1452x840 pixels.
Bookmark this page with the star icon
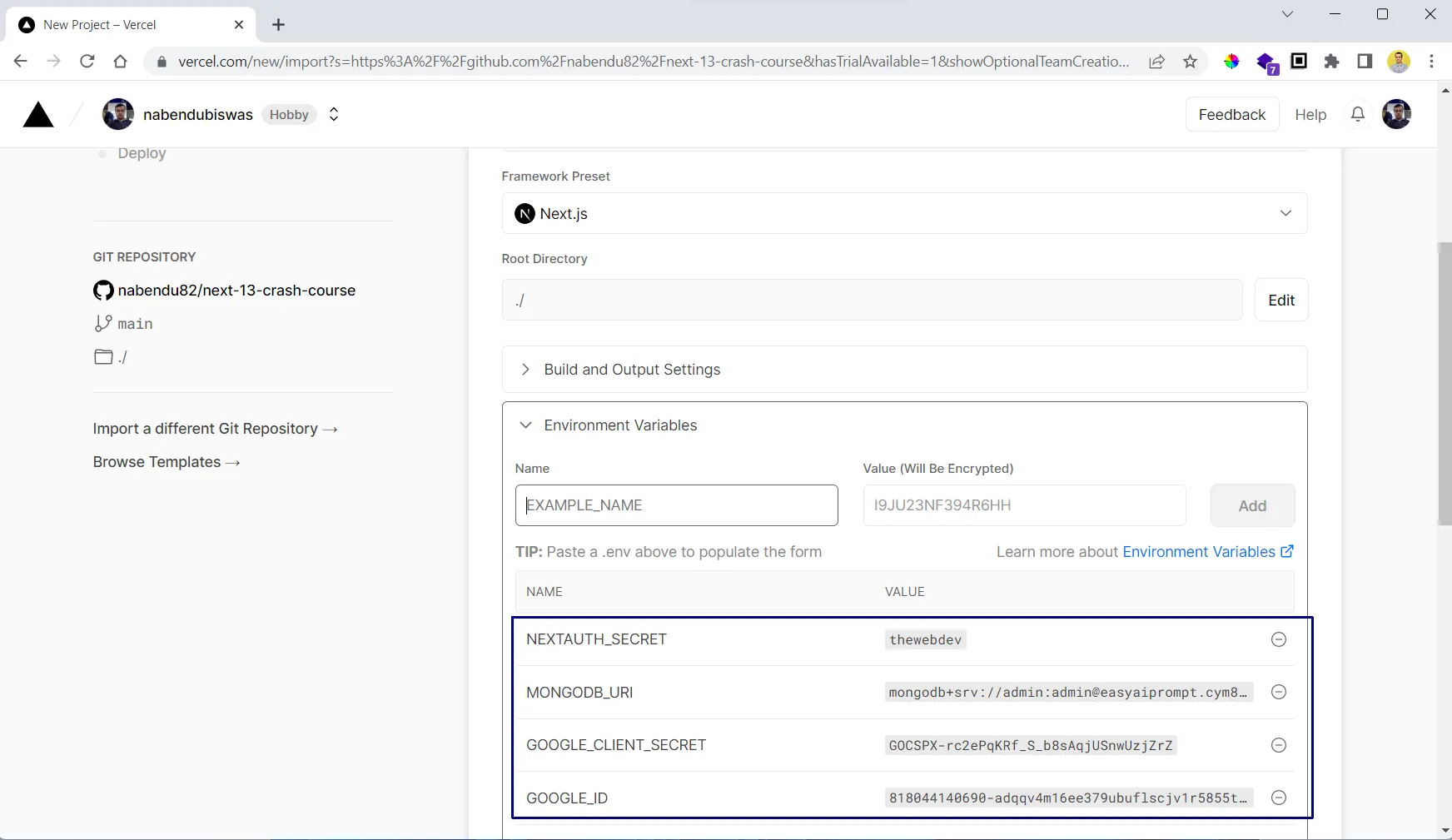coord(1190,62)
